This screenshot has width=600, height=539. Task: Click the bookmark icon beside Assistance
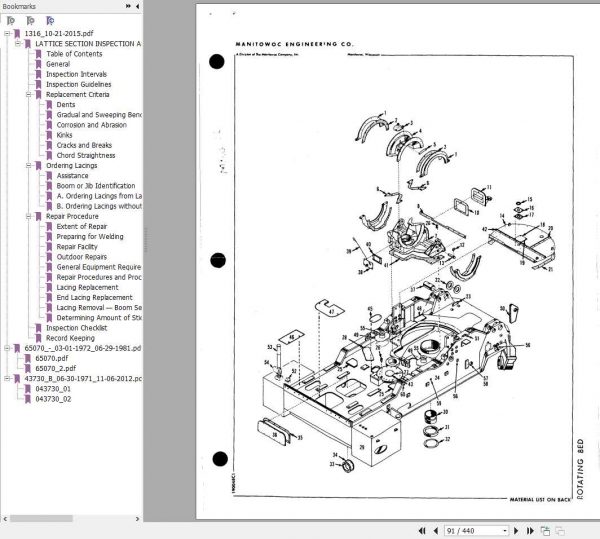click(x=49, y=176)
